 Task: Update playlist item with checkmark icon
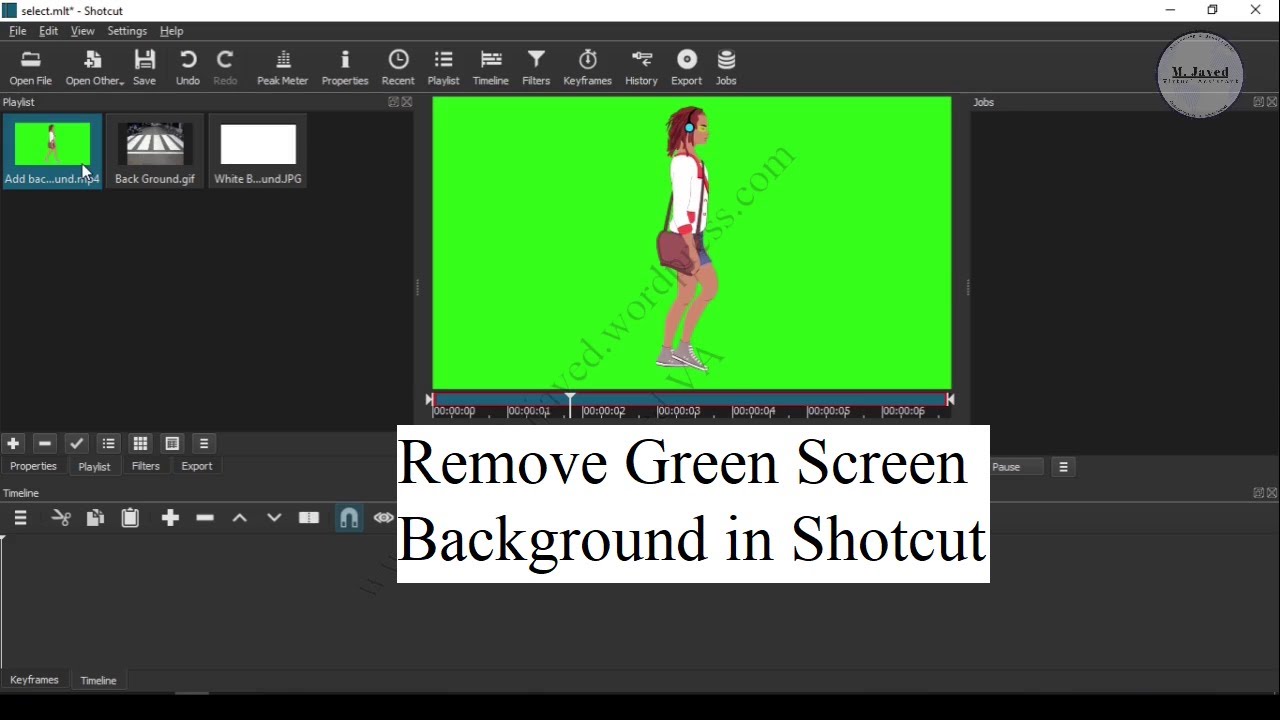(77, 444)
